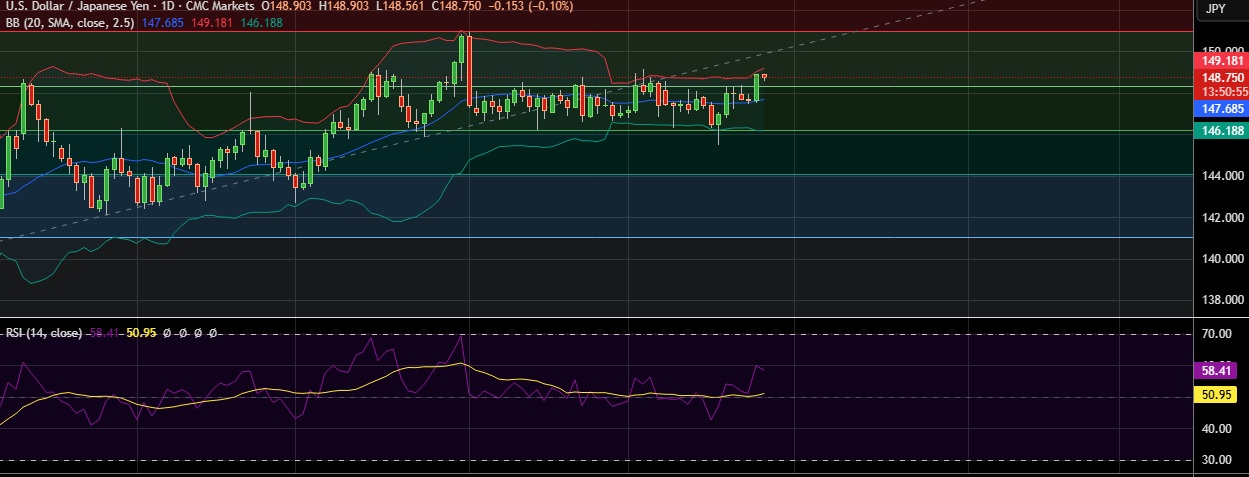Select the BB (20, SMA, close, 2.5) indicator legend
The width and height of the screenshot is (1249, 477).
[x=68, y=21]
